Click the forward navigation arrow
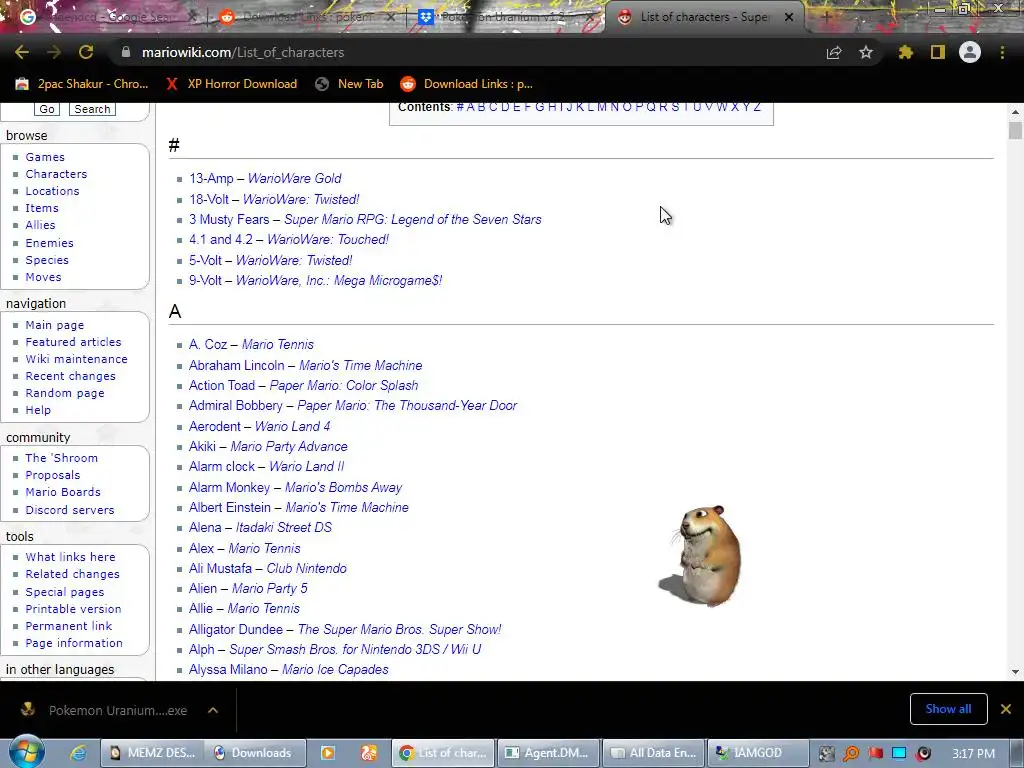The height and width of the screenshot is (768, 1024). [54, 52]
